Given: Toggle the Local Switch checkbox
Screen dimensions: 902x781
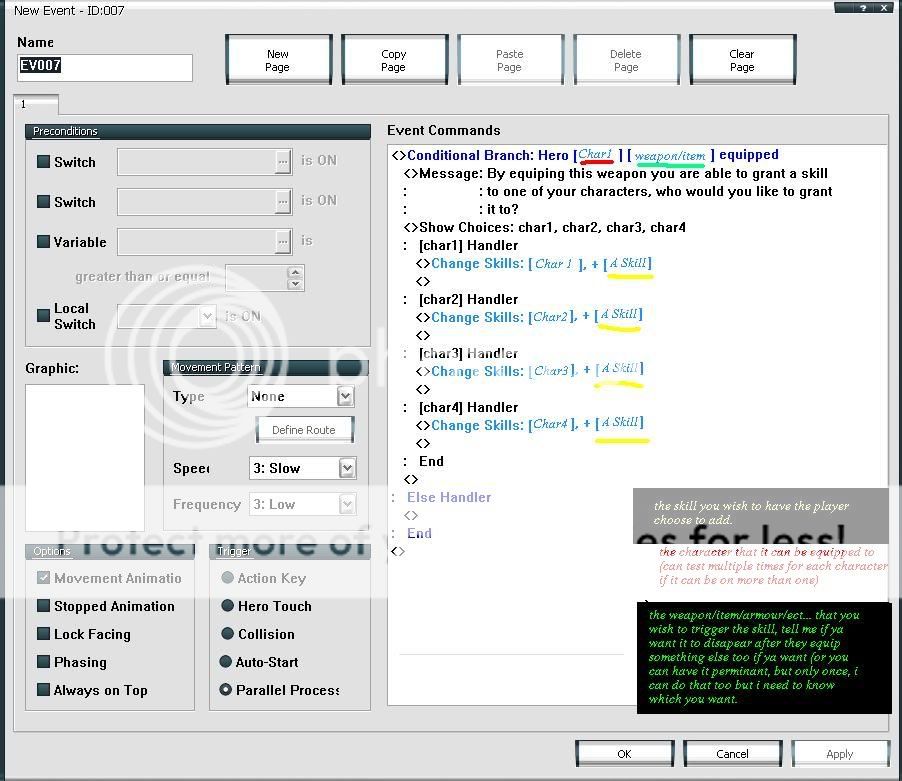Looking at the screenshot, I should point(44,316).
